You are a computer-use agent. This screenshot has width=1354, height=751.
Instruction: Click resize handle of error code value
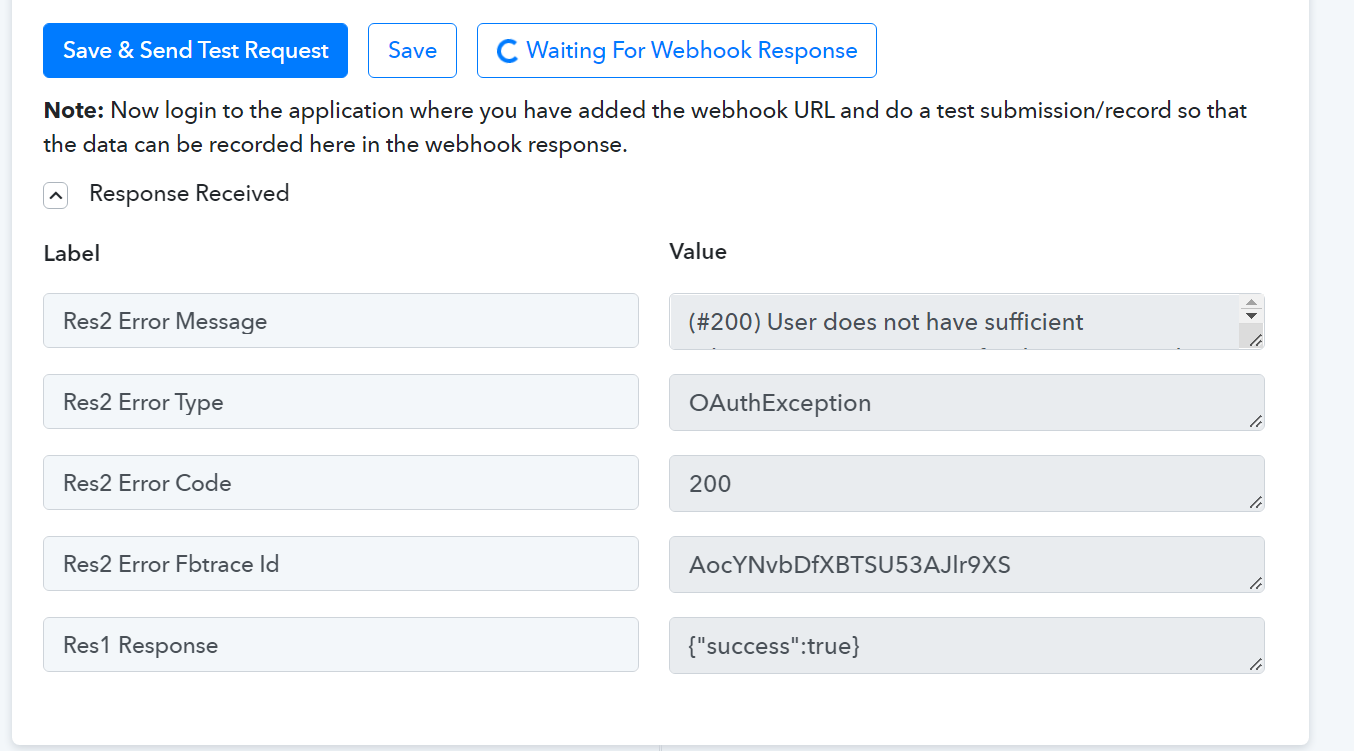(x=1255, y=502)
